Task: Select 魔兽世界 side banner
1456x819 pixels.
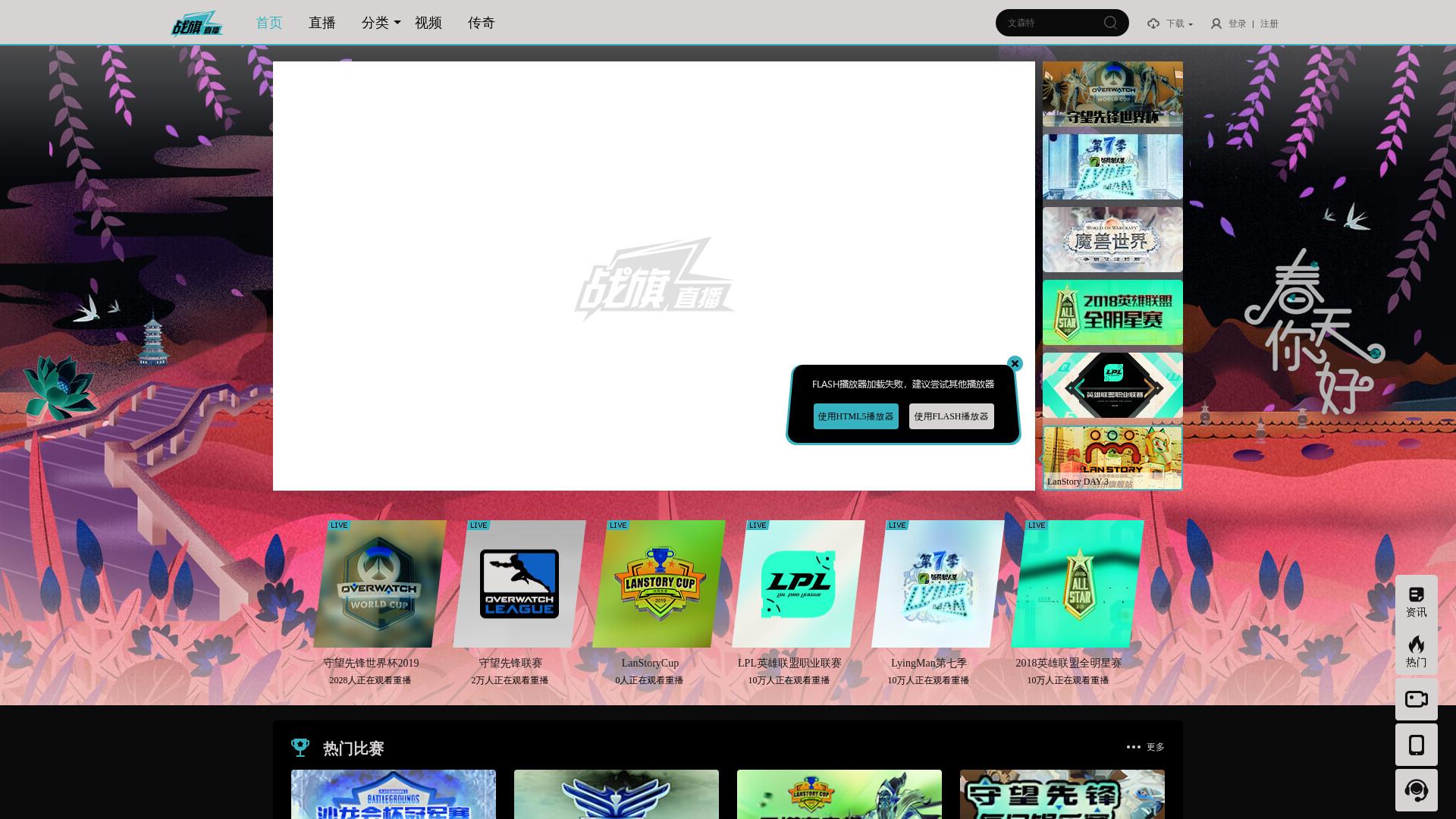Action: (x=1112, y=240)
